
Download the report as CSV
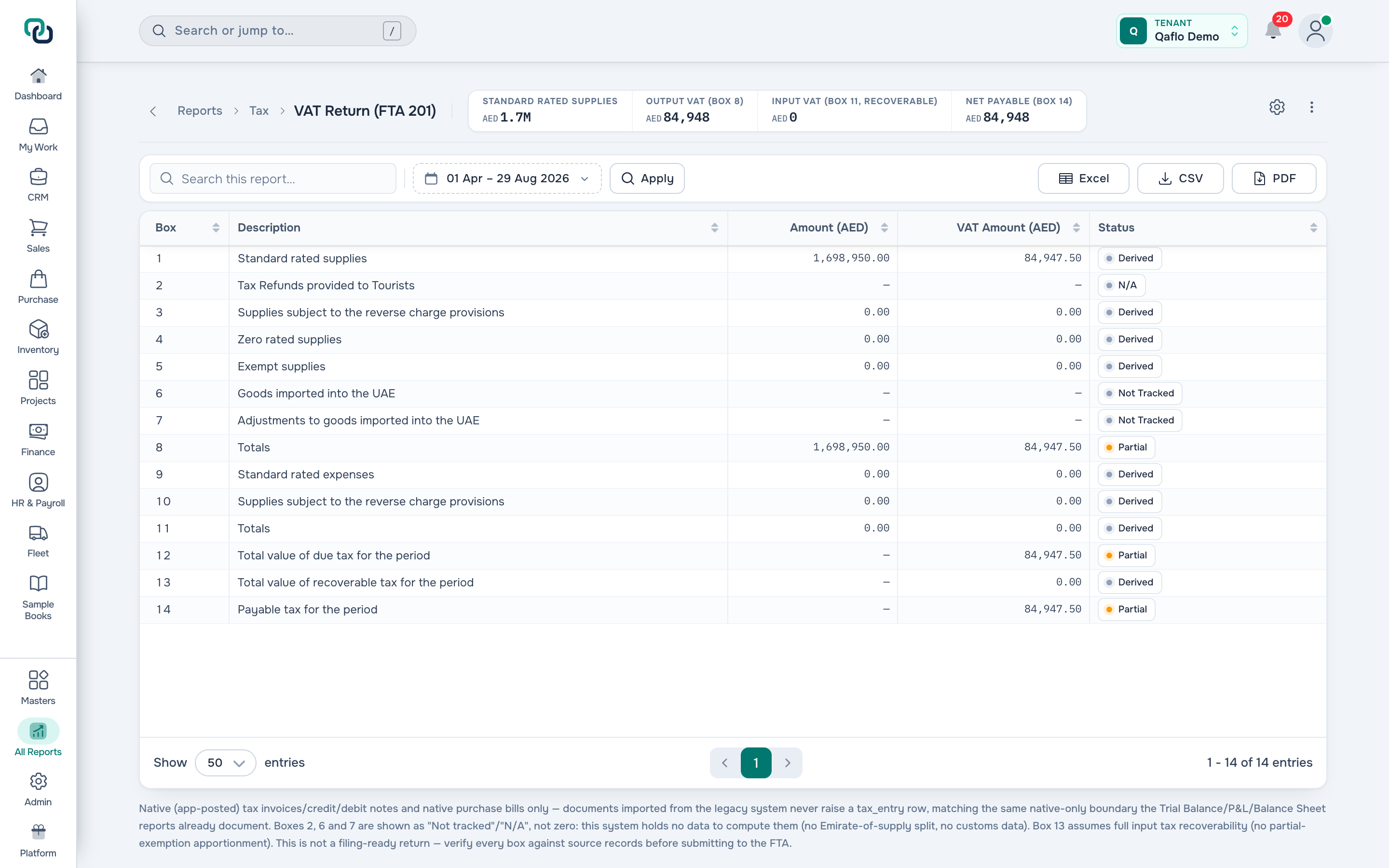pos(1180,178)
